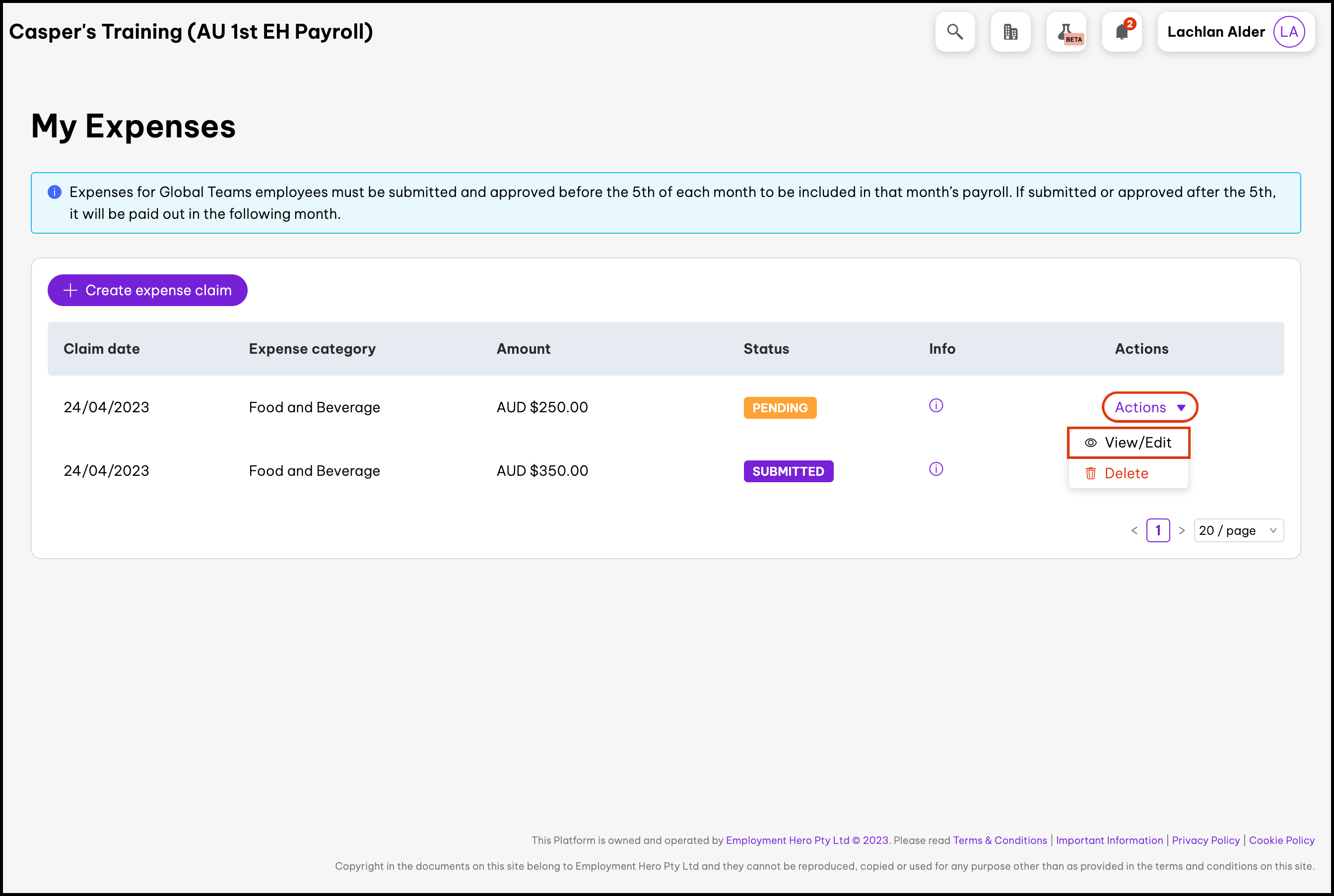Screen dimensions: 1334x896
Task: Open the BETA flask icon
Action: 1066,32
